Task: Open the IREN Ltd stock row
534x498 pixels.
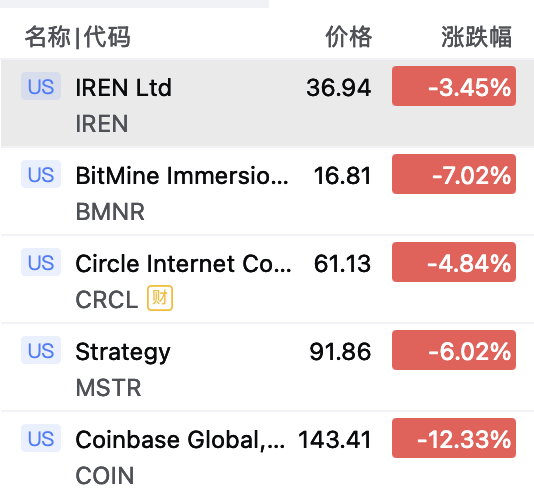Action: [x=267, y=104]
